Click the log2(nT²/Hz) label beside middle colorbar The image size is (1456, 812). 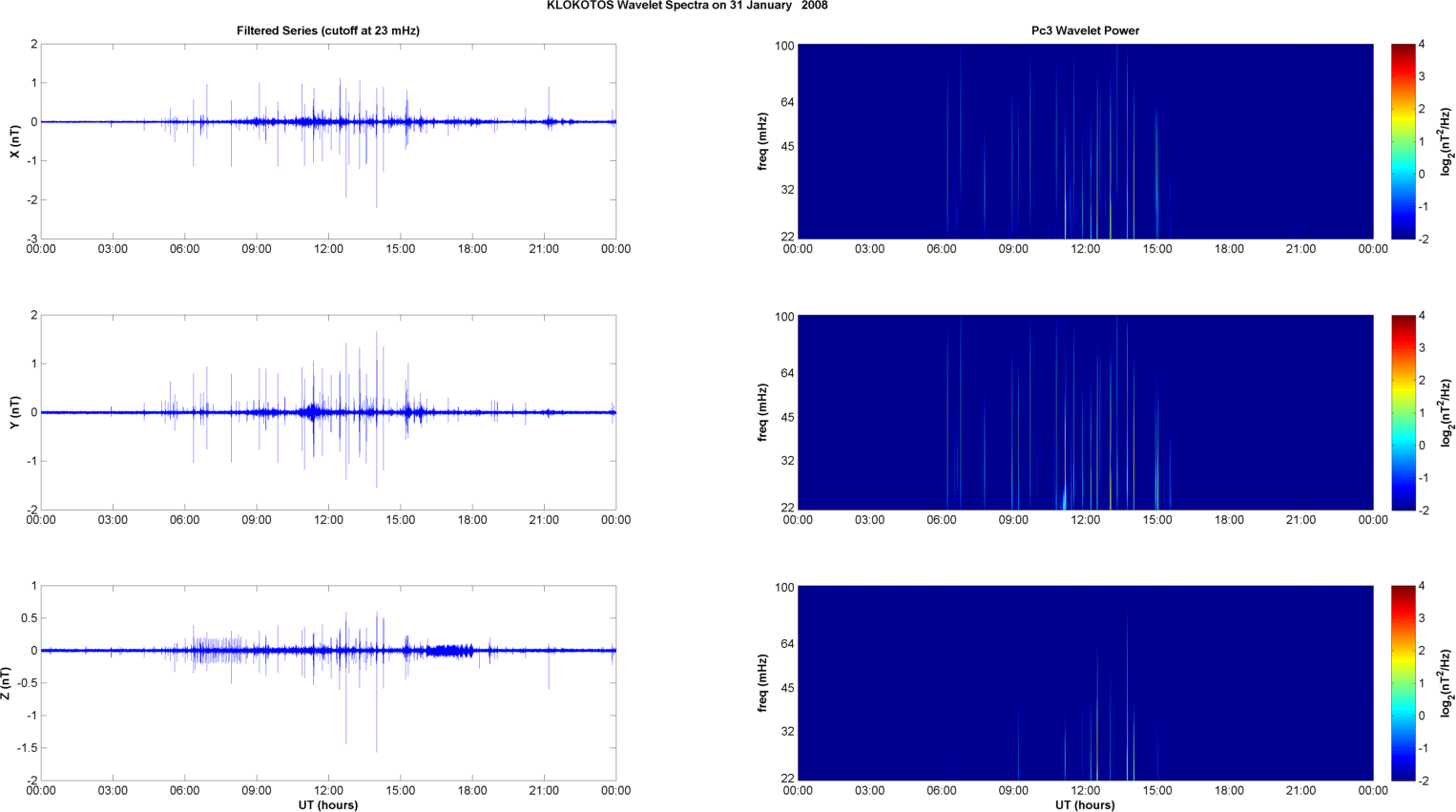coord(1446,412)
